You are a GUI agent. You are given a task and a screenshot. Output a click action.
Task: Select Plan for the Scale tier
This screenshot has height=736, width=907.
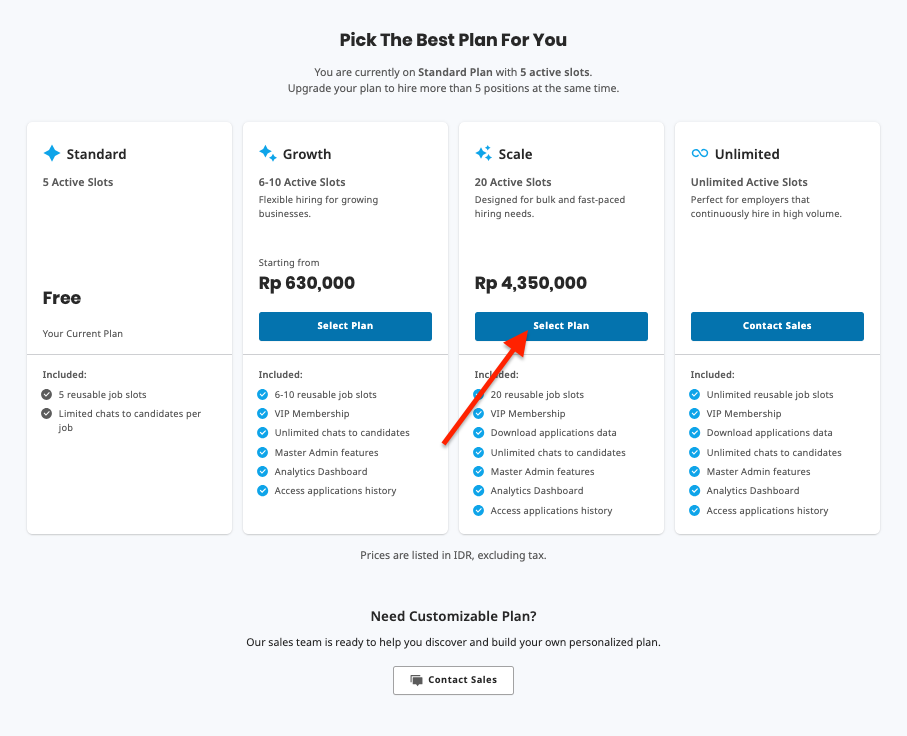pyautogui.click(x=561, y=326)
